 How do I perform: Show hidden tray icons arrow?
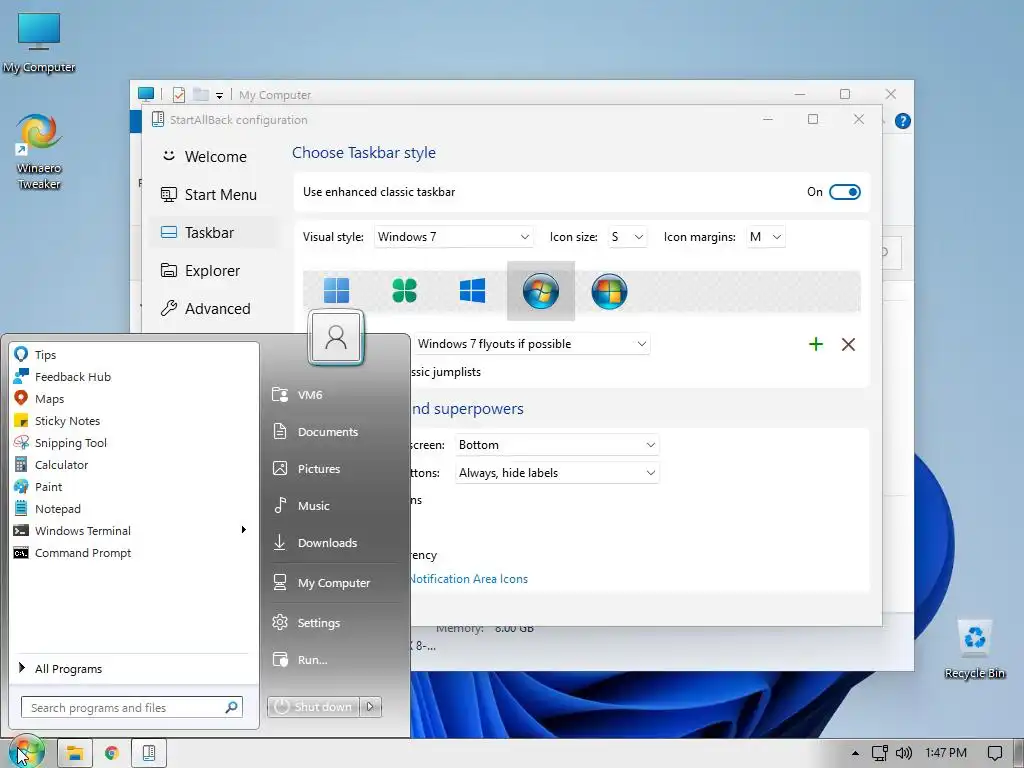click(x=855, y=753)
